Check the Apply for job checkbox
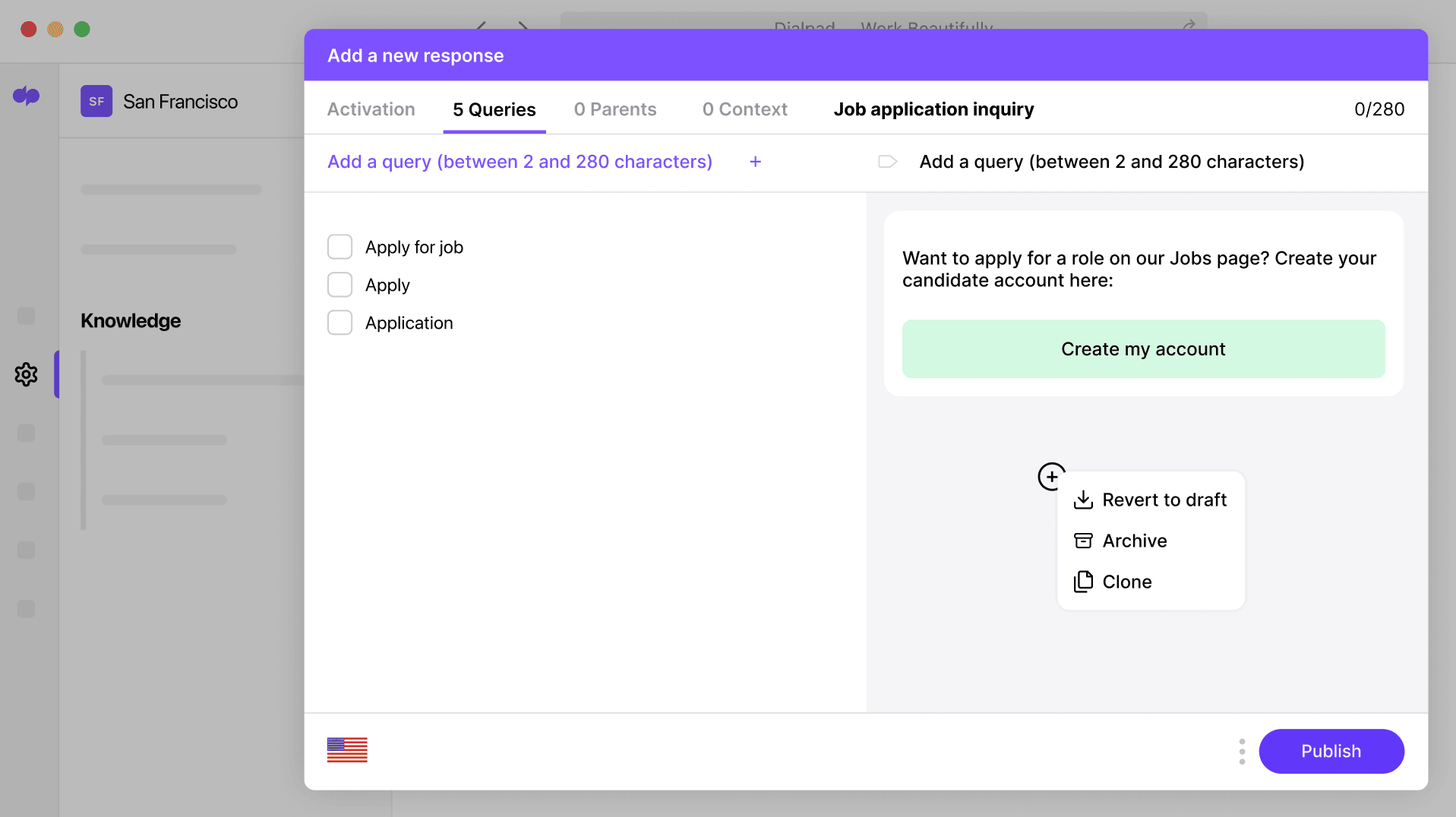This screenshot has width=1456, height=817. point(340,247)
